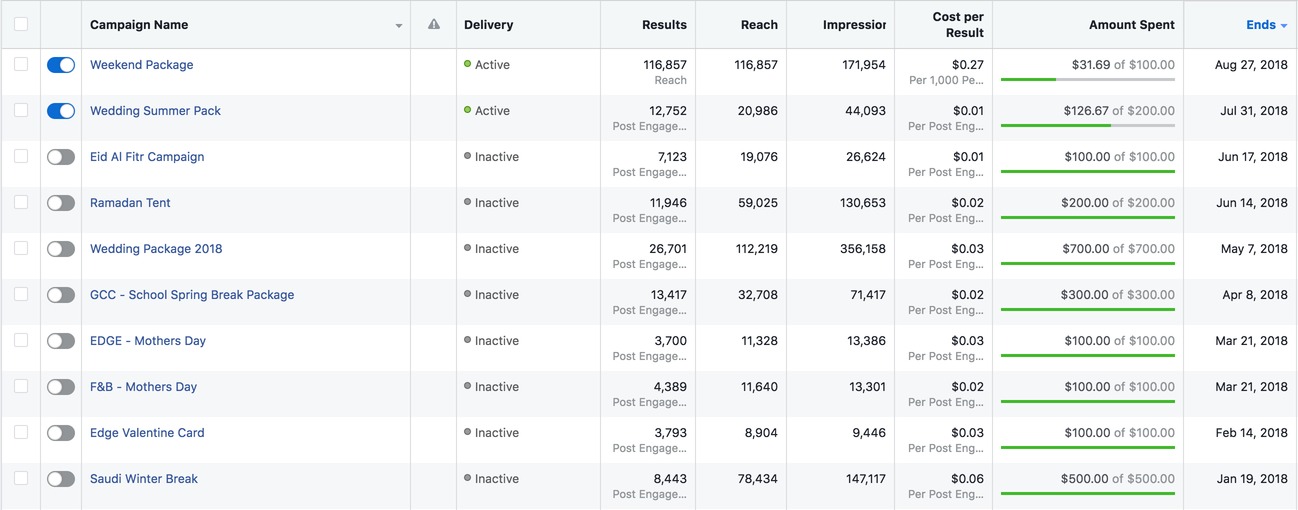This screenshot has width=1298, height=510.
Task: Click the 44,093 impressions value
Action: 866,111
